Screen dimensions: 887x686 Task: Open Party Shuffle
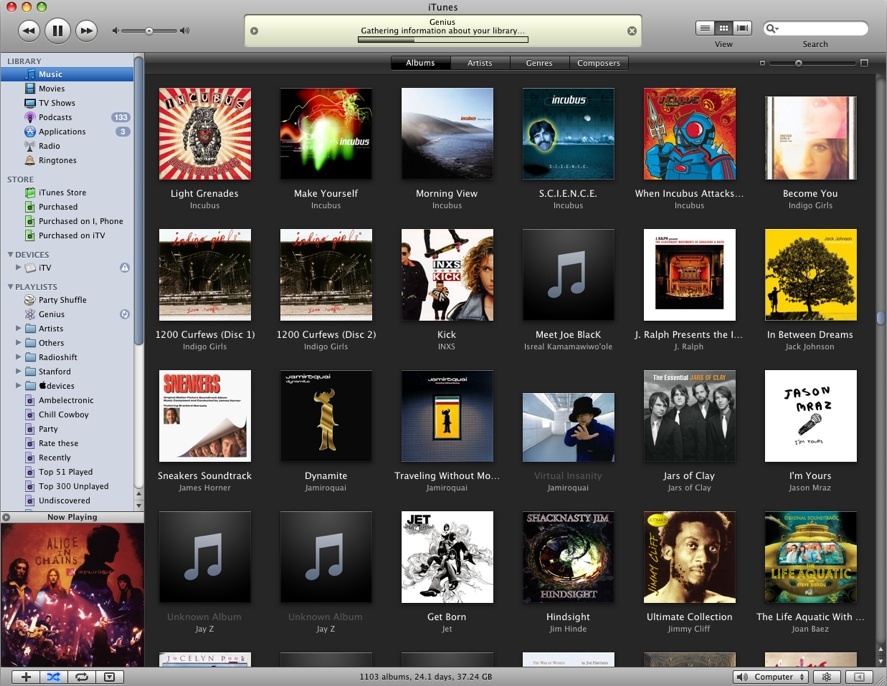tap(67, 300)
